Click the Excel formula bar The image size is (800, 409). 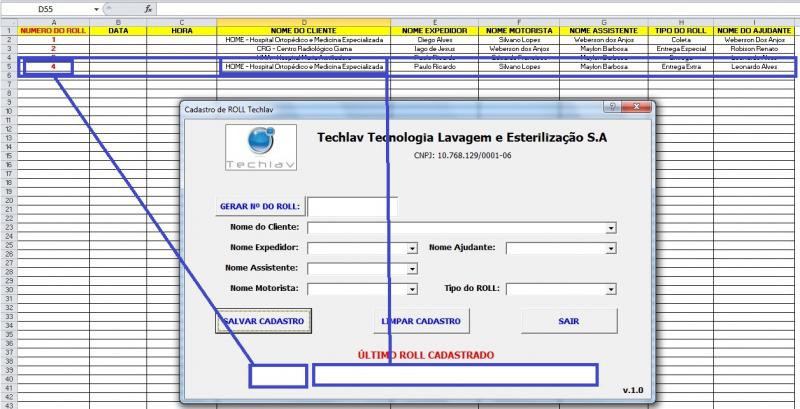478,9
